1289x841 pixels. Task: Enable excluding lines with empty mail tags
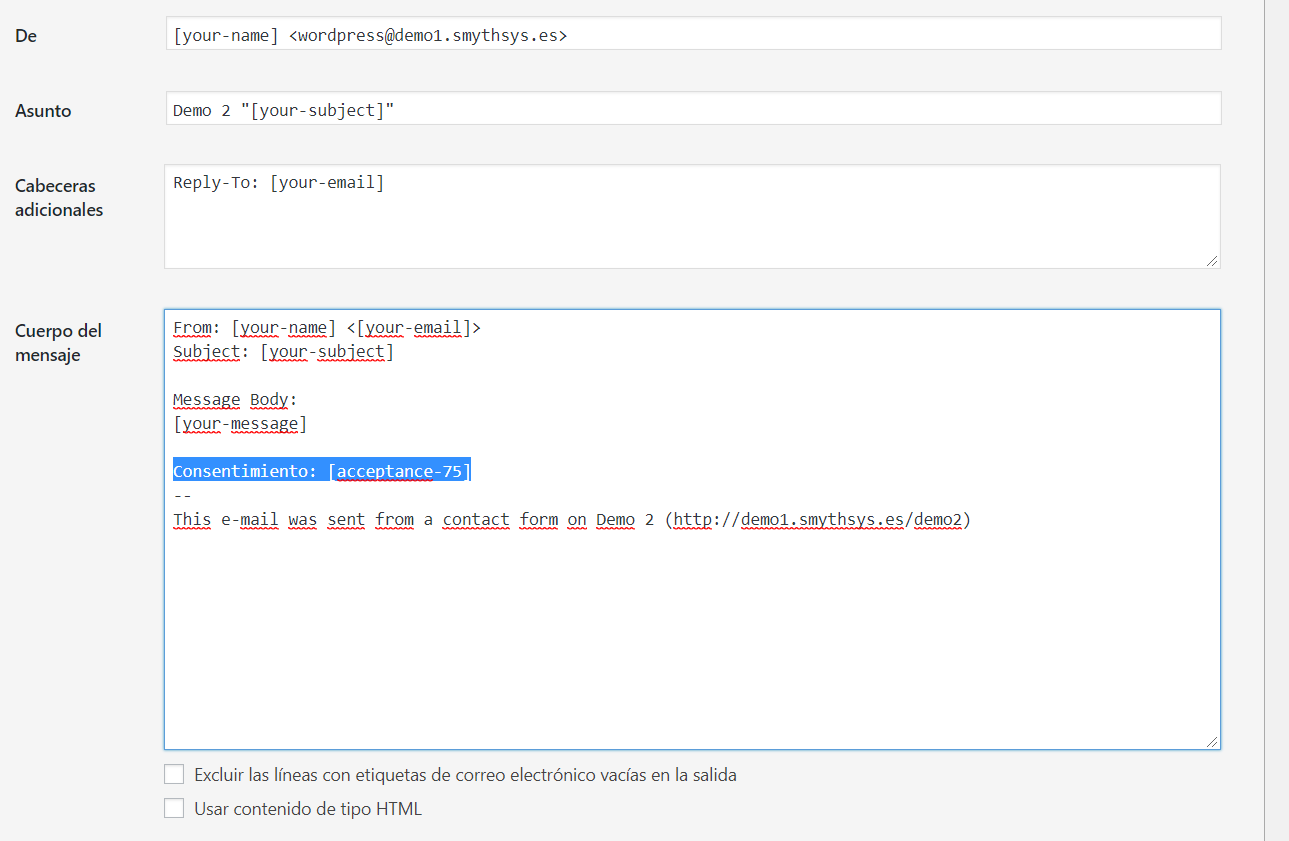(x=174, y=775)
